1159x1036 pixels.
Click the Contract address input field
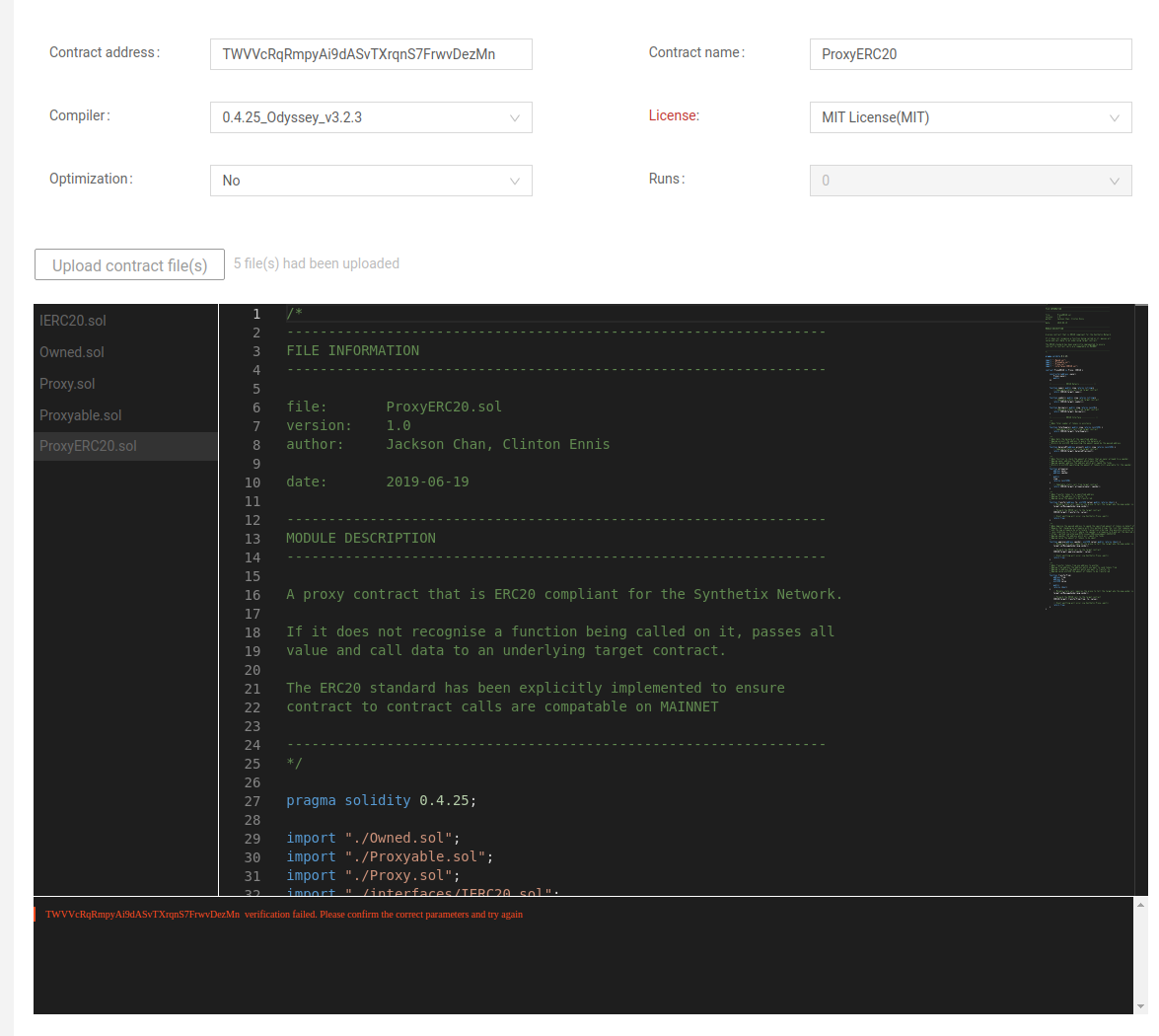point(371,54)
